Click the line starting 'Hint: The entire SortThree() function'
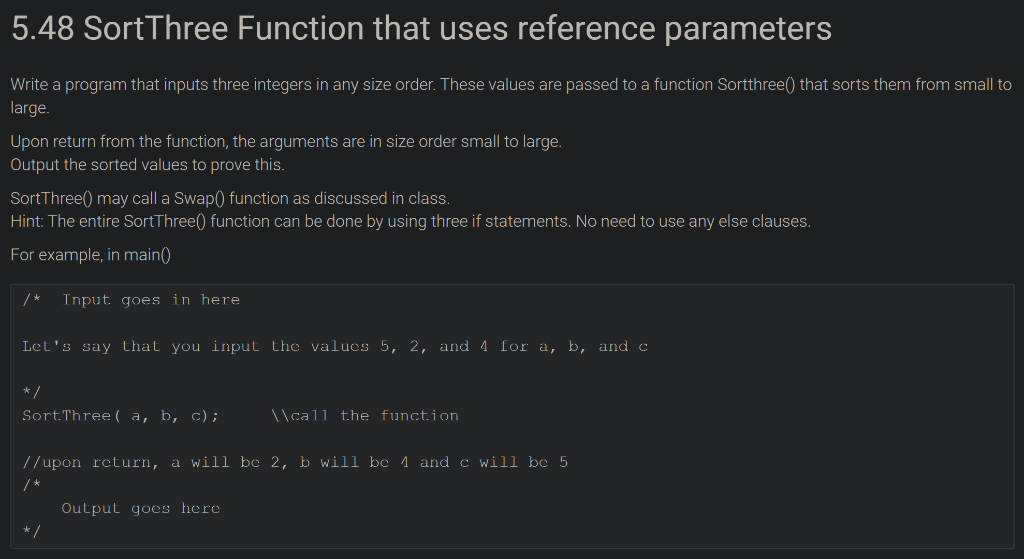Viewport: 1024px width, 559px height. point(411,221)
